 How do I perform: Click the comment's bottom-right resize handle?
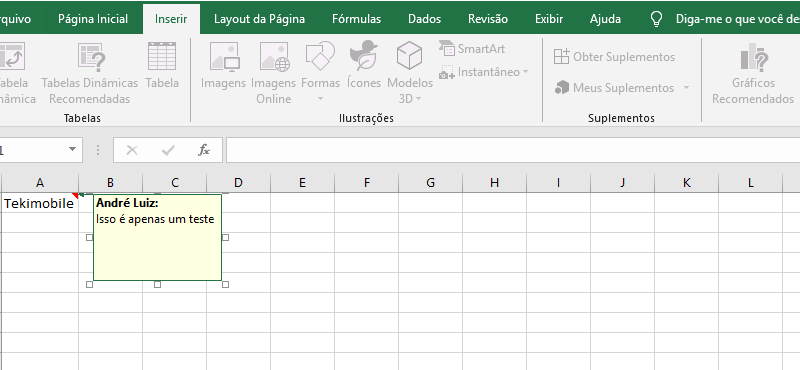[226, 284]
